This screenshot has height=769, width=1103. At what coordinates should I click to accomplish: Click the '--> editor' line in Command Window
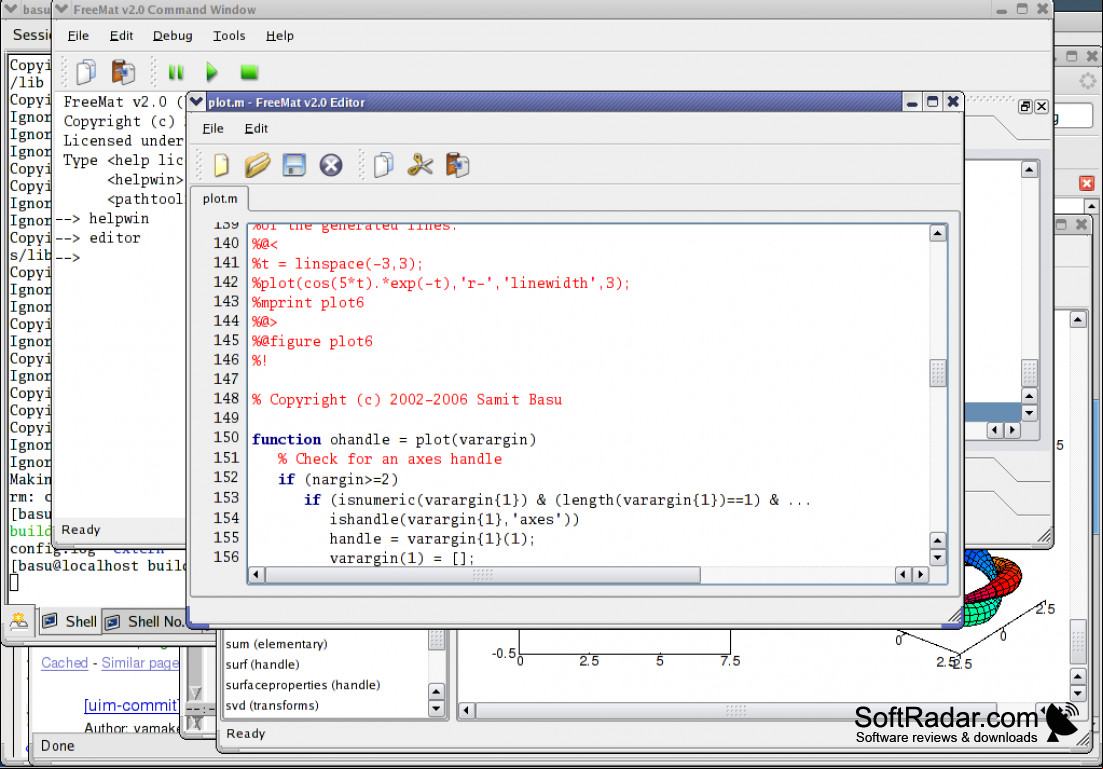98,239
